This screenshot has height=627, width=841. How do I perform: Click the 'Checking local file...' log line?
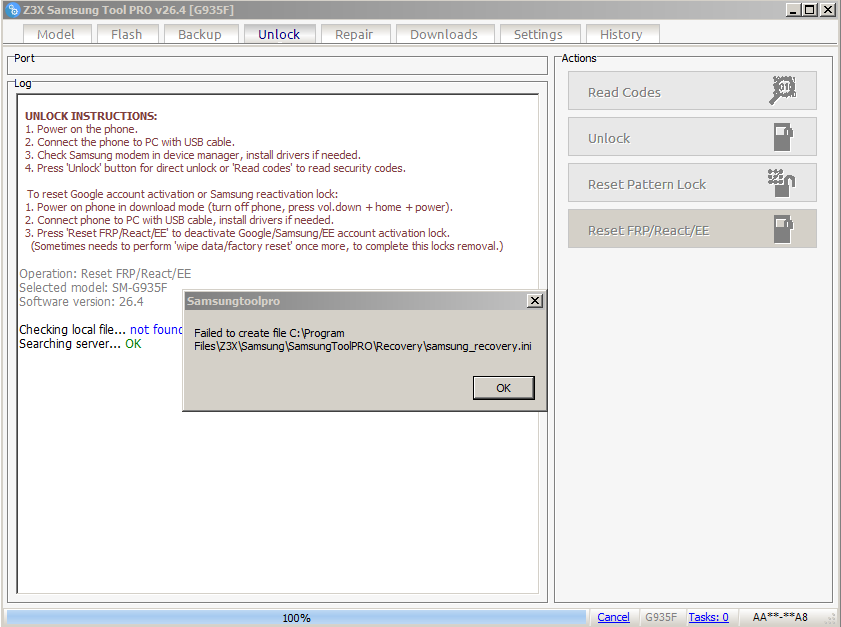tap(101, 329)
